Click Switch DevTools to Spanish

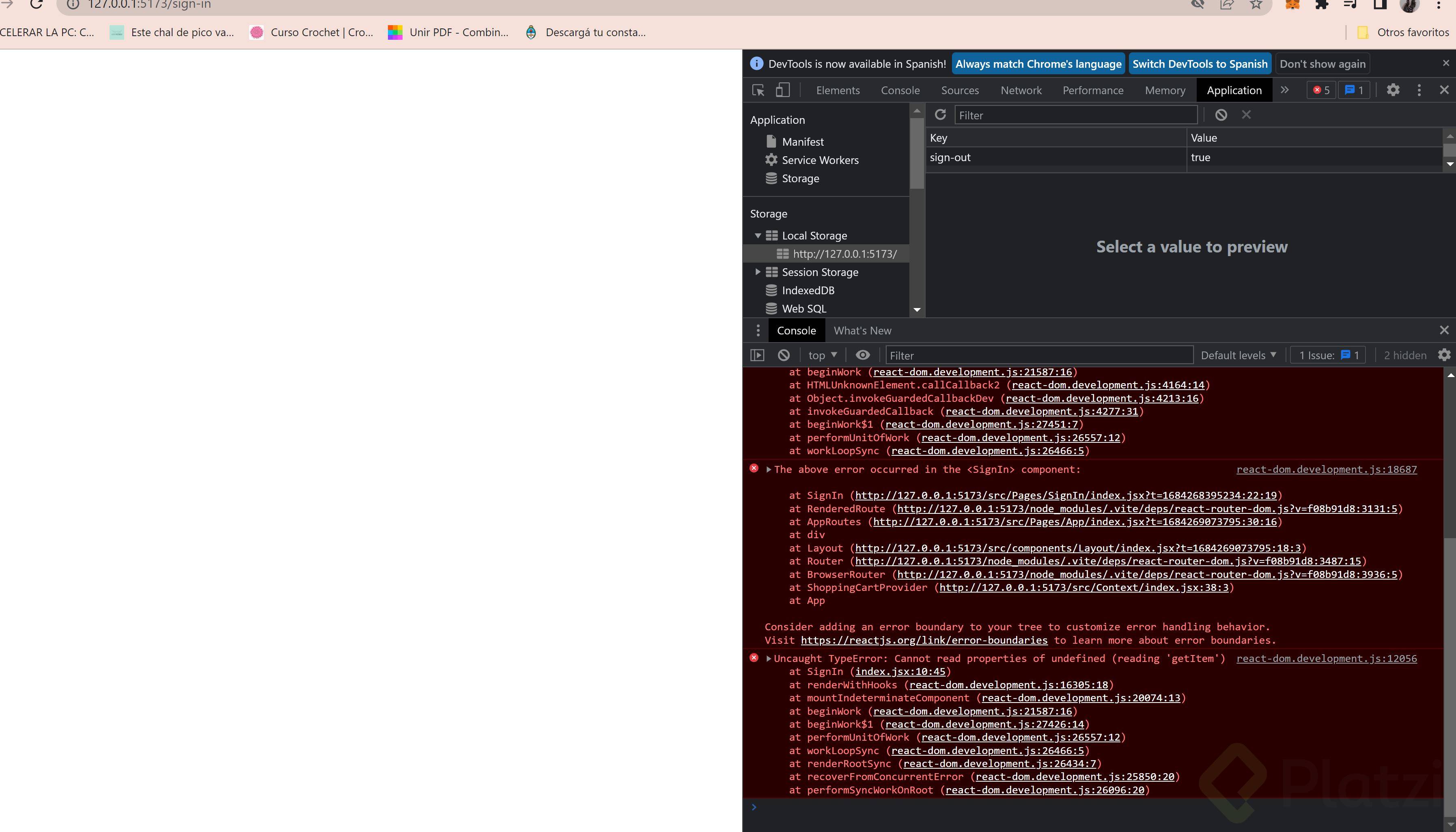click(x=1200, y=63)
